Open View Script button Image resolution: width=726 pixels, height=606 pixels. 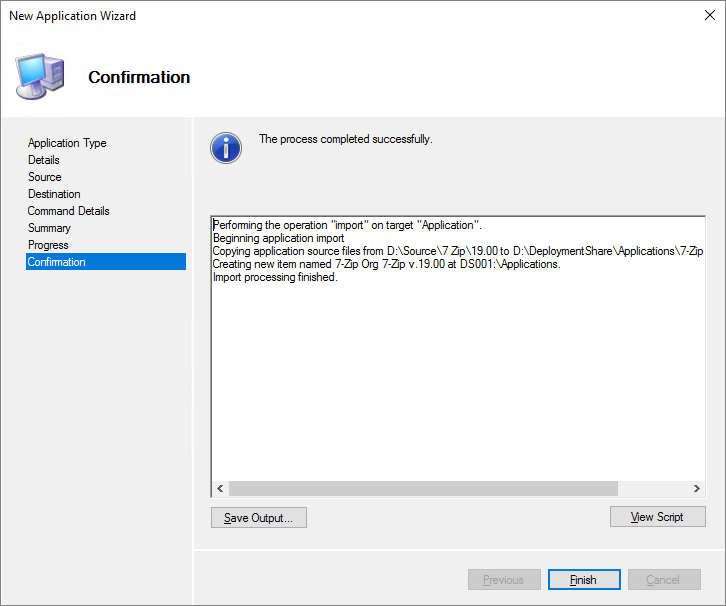[657, 517]
